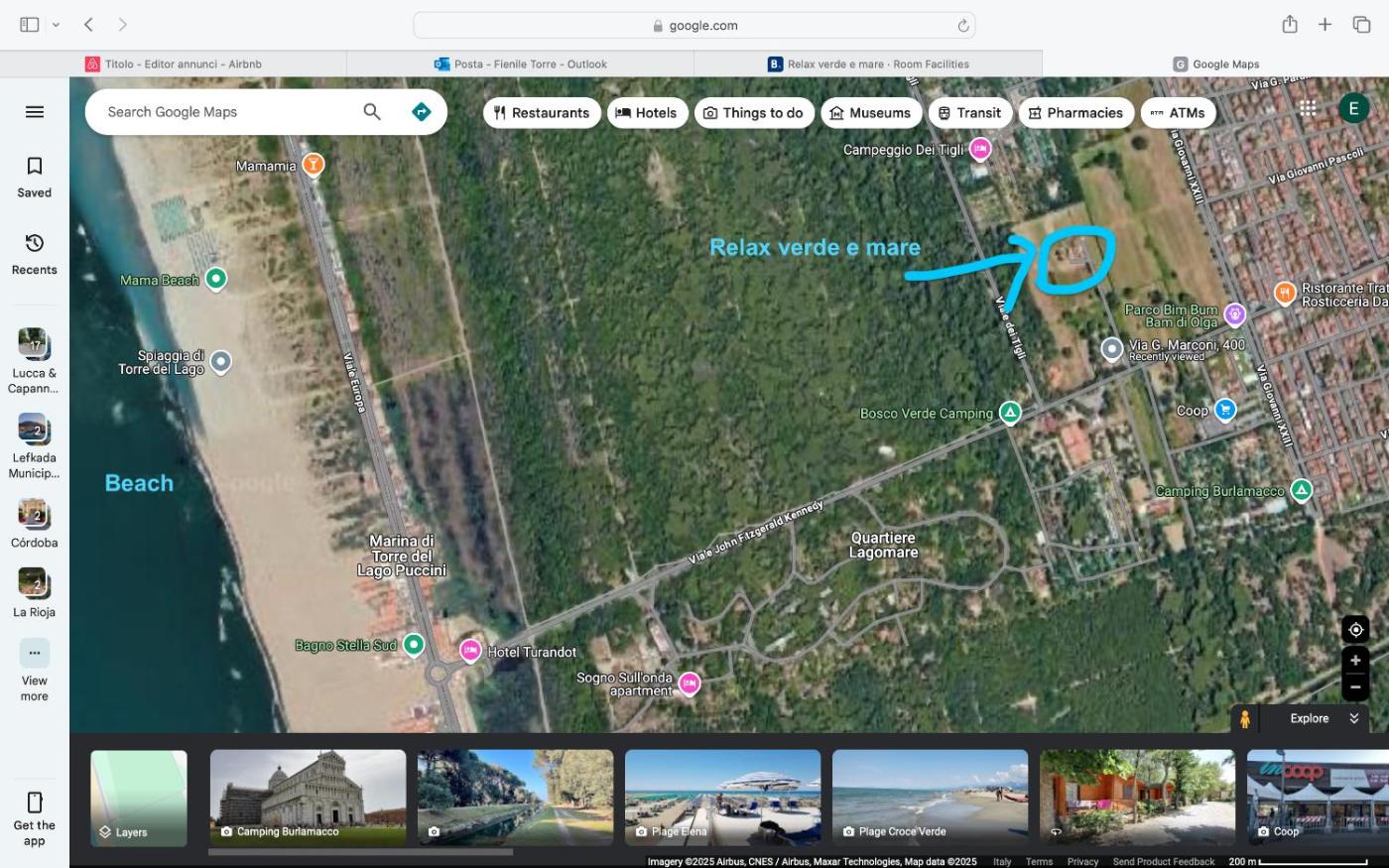Open the Plage Elena photo thumbnail
The image size is (1389, 868).
click(x=722, y=798)
